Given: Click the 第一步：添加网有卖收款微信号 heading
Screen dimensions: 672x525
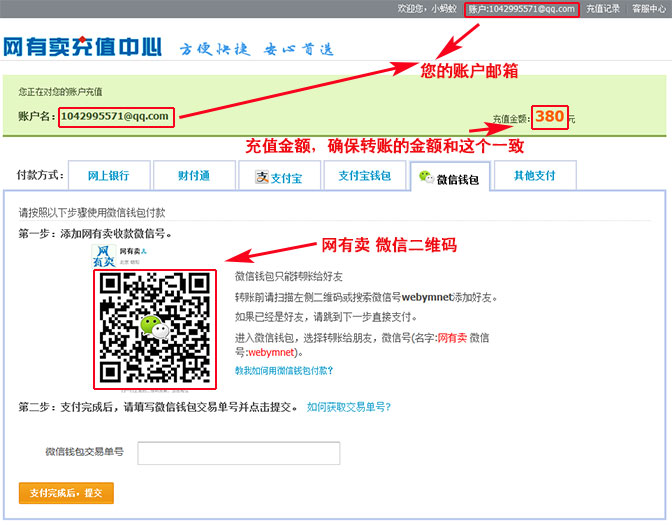Looking at the screenshot, I should click(x=95, y=234).
